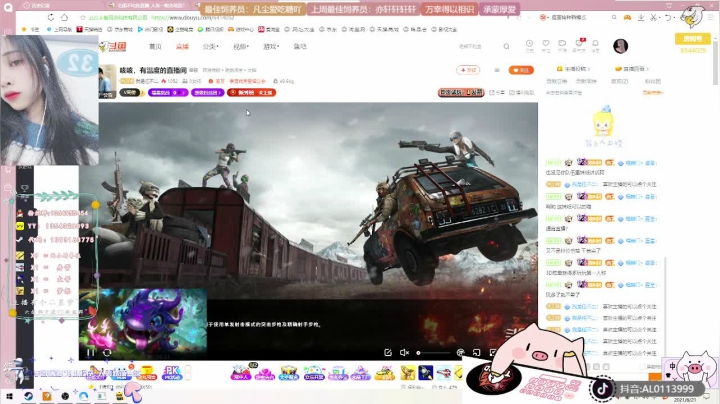720x404 pixels.
Task: Toggle danmaku display icon in player
Action: pos(460,353)
